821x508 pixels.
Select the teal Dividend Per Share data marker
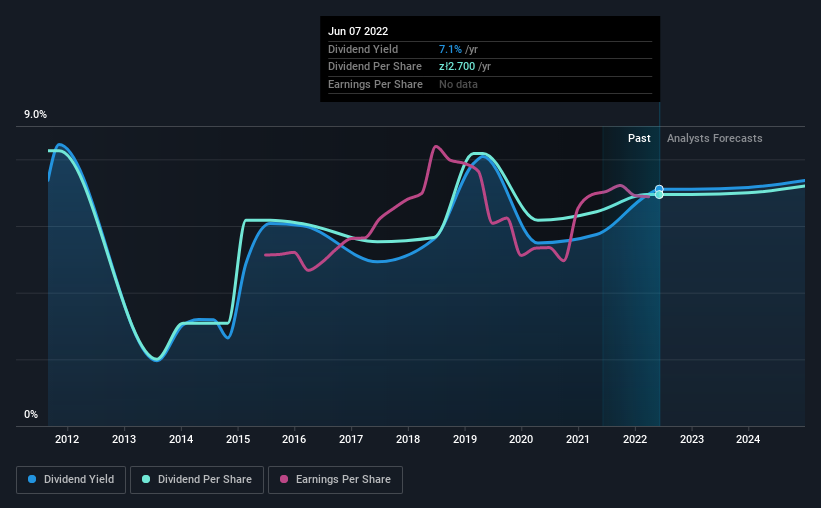(x=659, y=195)
